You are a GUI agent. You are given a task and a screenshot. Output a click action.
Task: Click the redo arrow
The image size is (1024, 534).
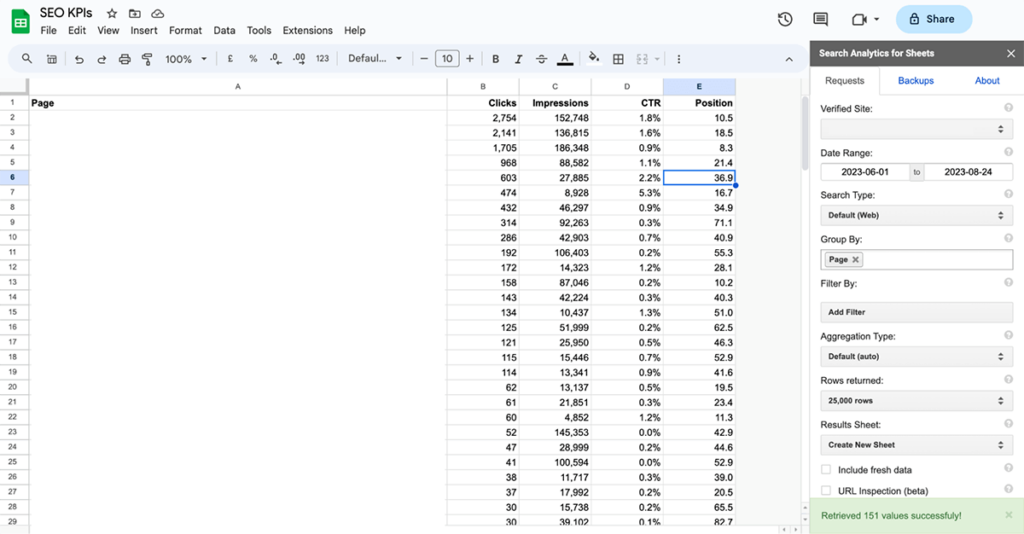pos(101,59)
